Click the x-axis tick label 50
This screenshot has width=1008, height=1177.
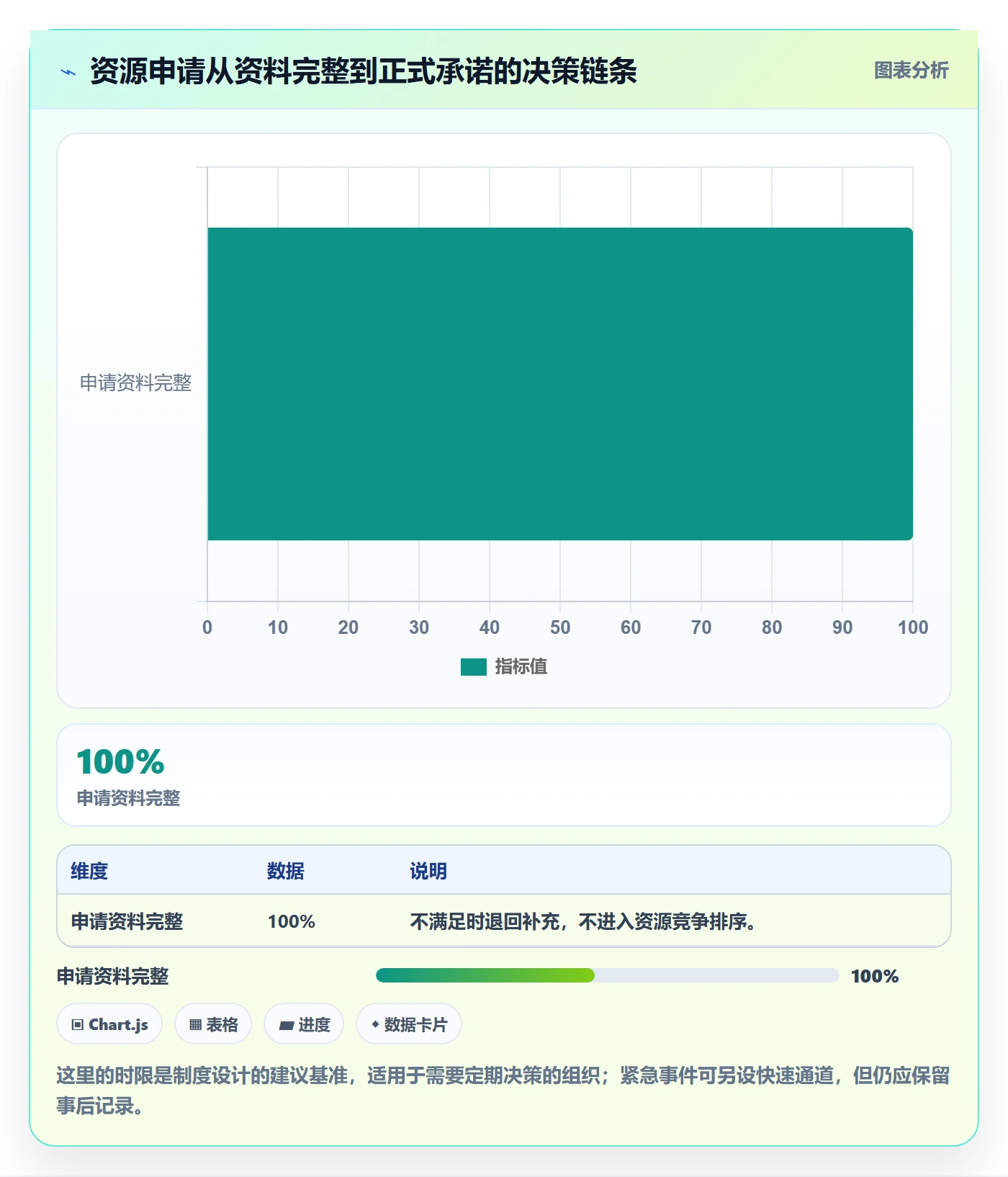click(x=560, y=627)
